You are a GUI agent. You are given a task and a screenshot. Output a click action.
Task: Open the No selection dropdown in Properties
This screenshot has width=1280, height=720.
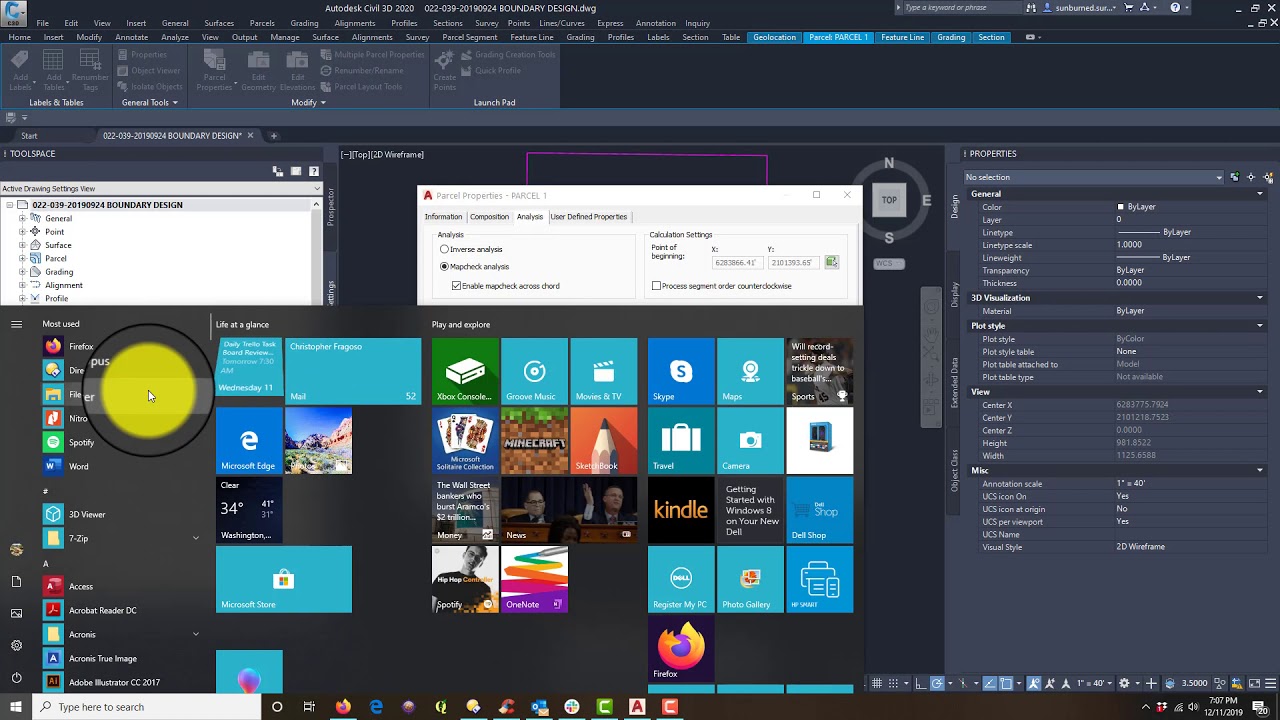point(1094,177)
